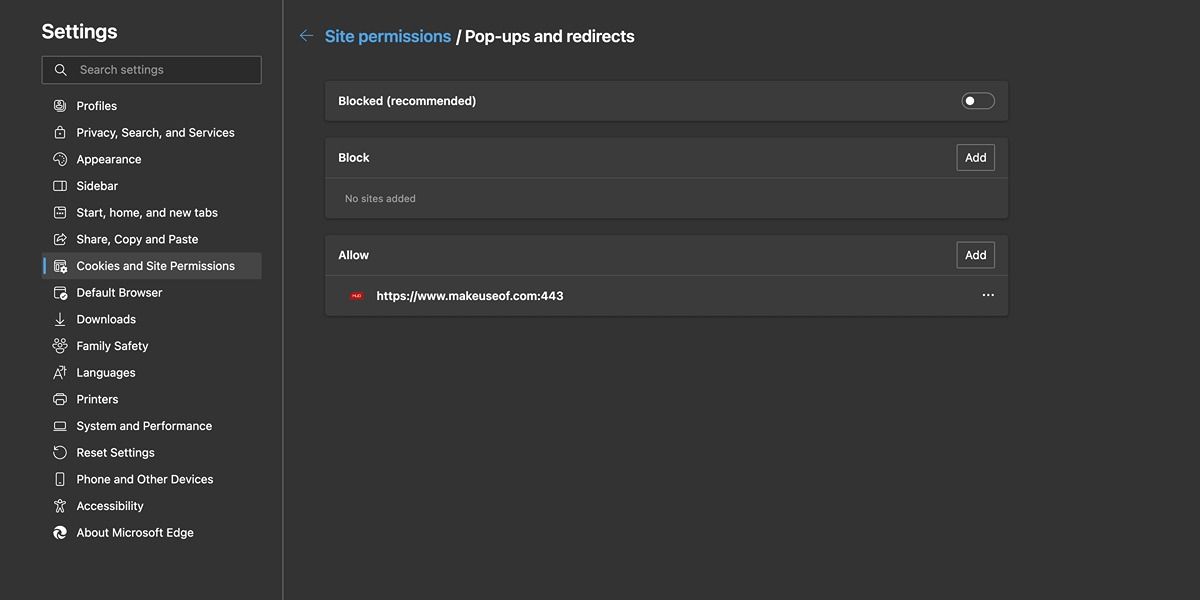Click Add in the Allow section

point(975,254)
